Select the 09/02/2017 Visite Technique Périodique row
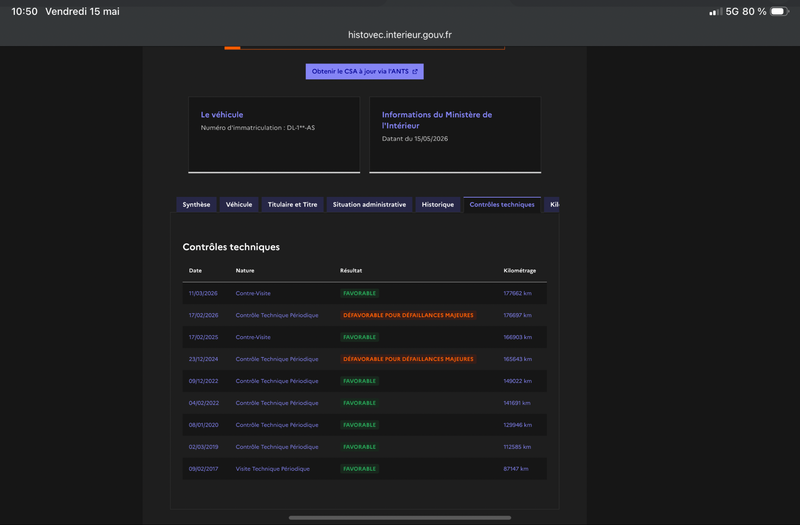 tap(364, 469)
